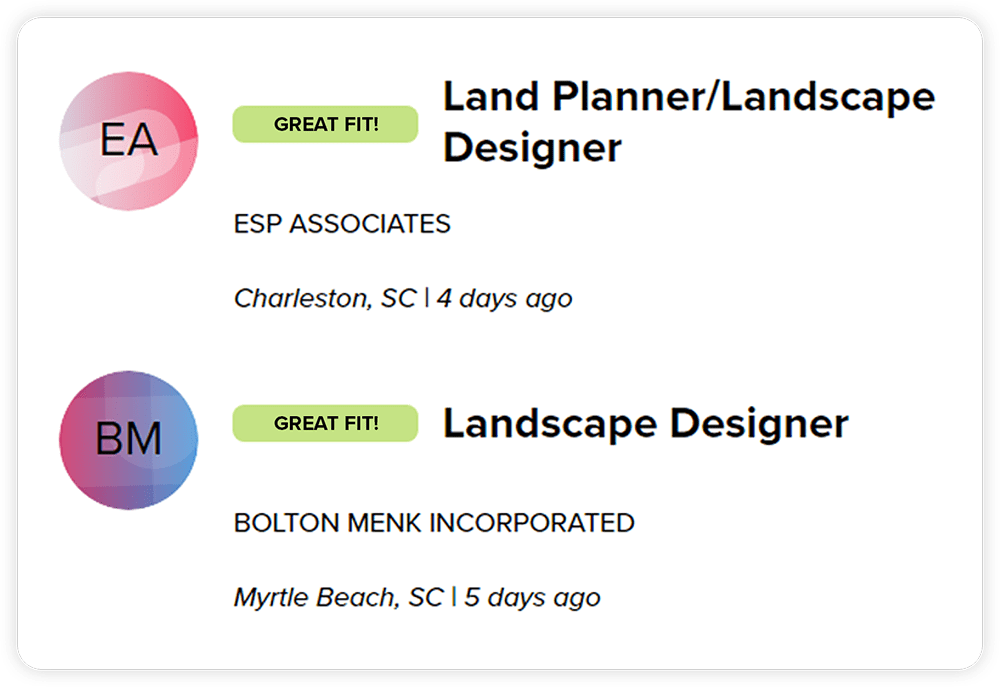
Task: Click the Charleston, SC location text
Action: click(x=325, y=298)
